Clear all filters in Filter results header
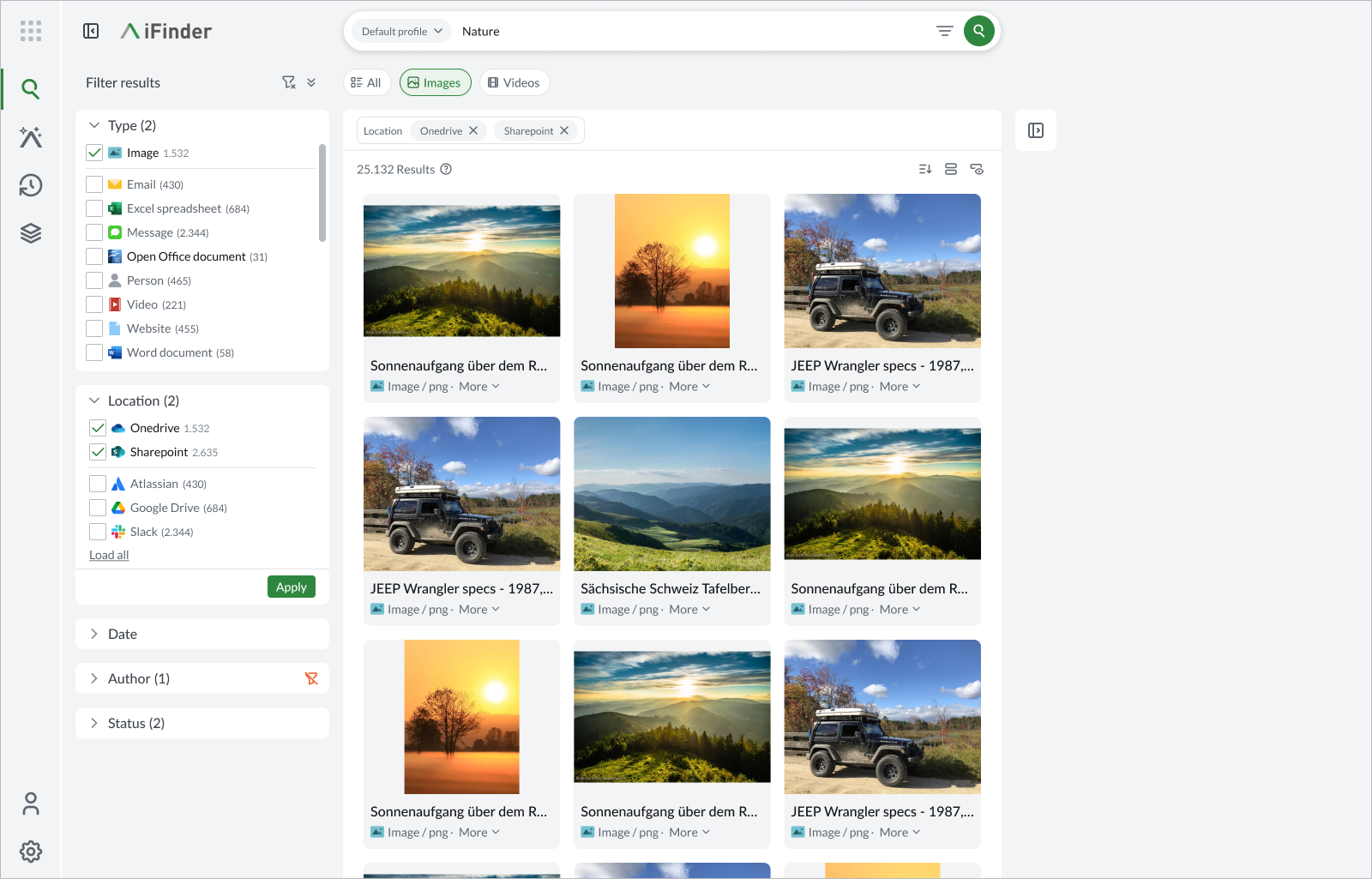Image resolution: width=1372 pixels, height=879 pixels. coord(289,82)
